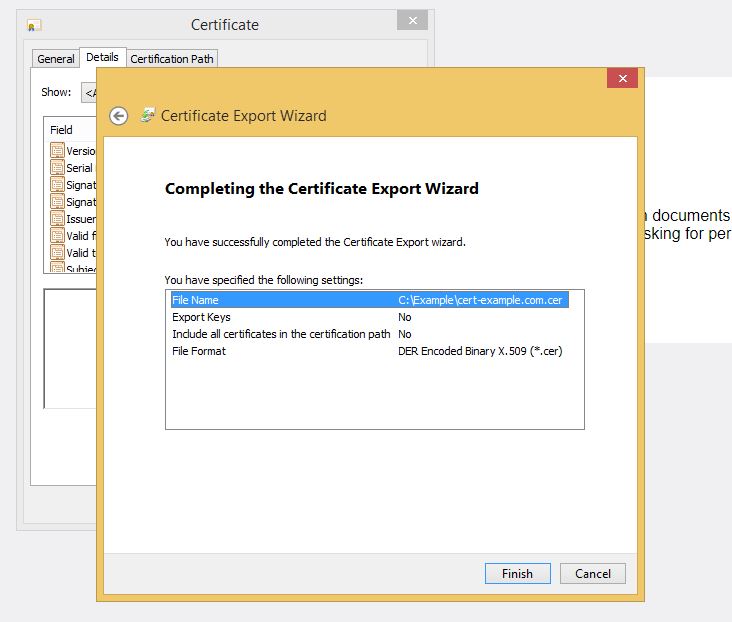Switch to the Certification Path tab
The image size is (732, 622).
(x=172, y=59)
